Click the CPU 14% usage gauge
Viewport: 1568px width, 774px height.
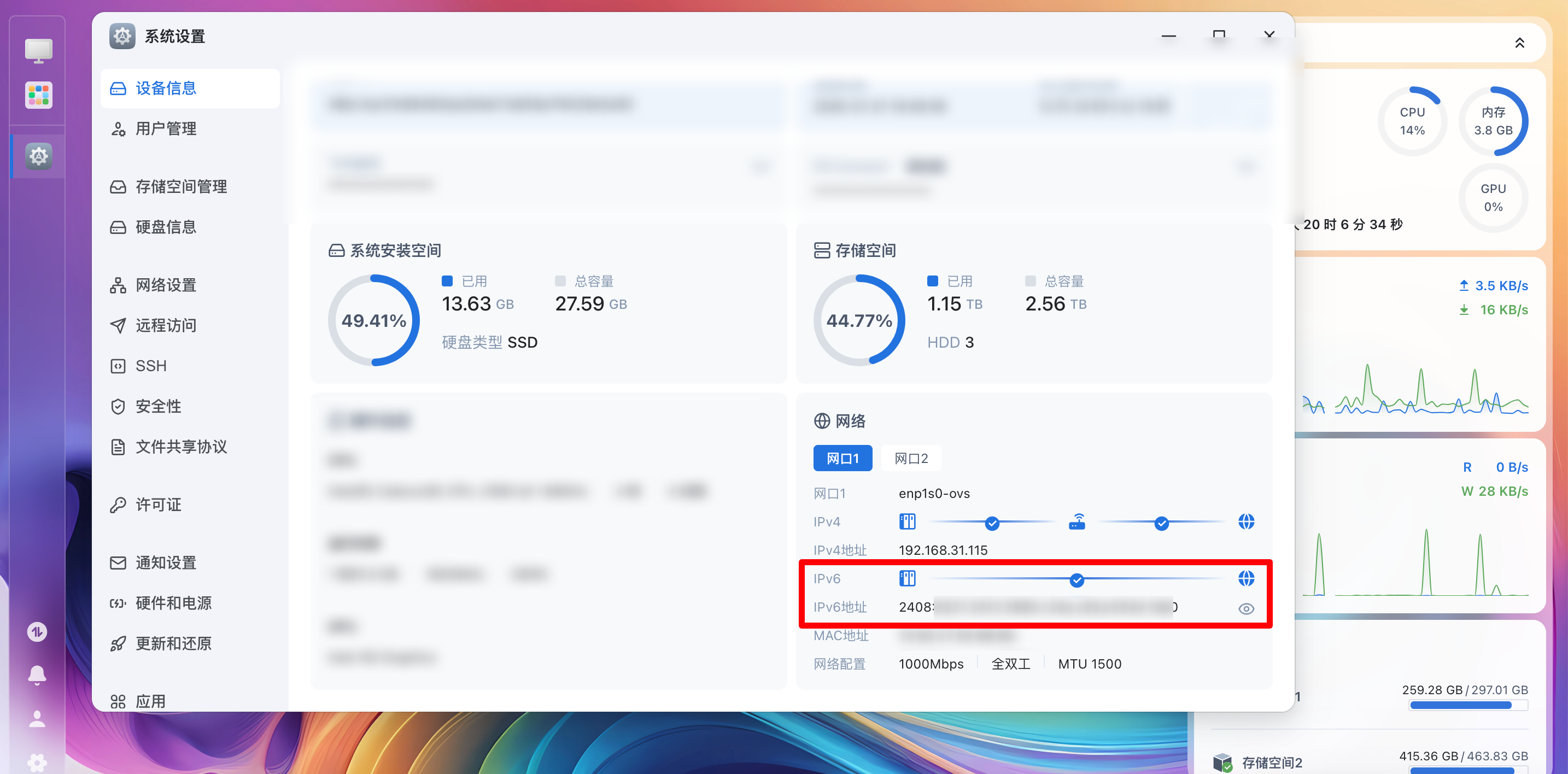point(1412,121)
